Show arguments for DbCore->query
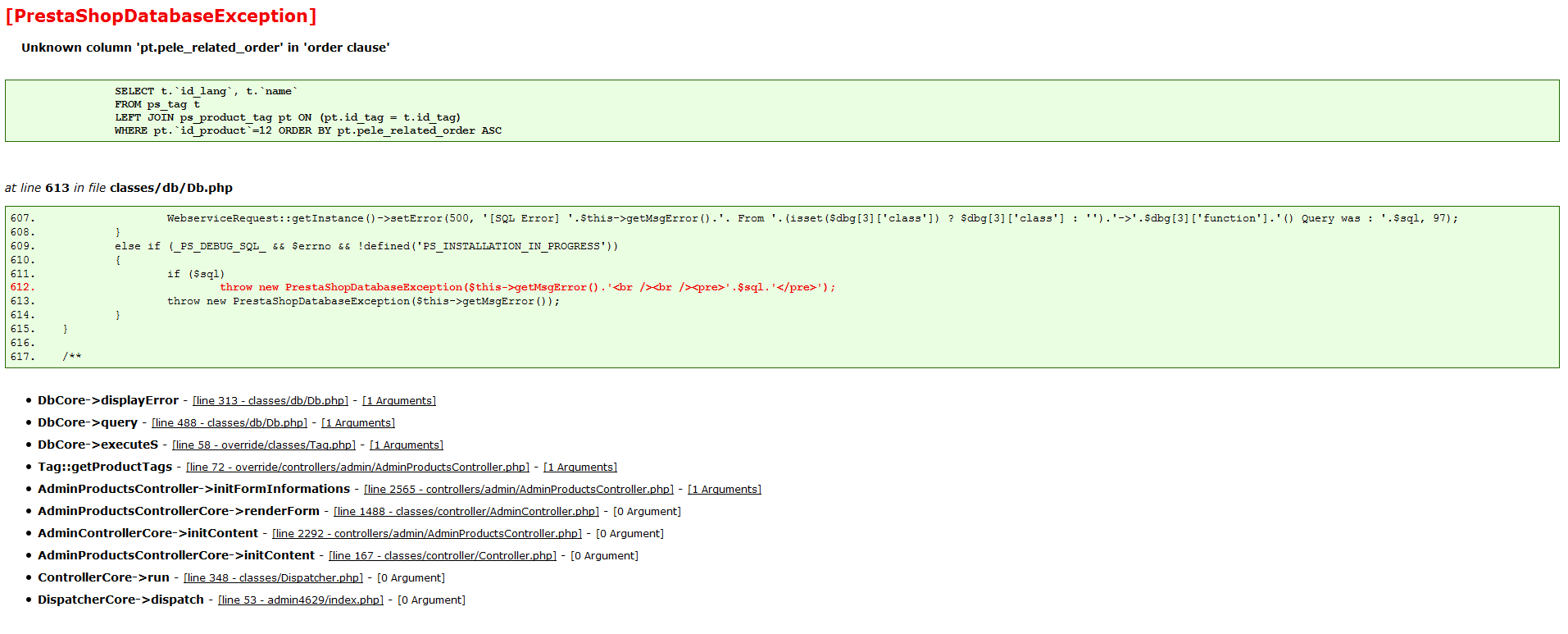The height and width of the screenshot is (634, 1568). click(358, 422)
